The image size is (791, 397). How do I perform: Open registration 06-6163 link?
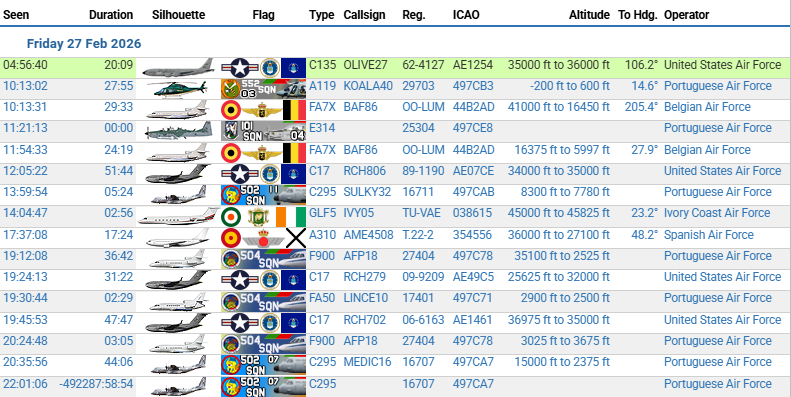pos(423,320)
